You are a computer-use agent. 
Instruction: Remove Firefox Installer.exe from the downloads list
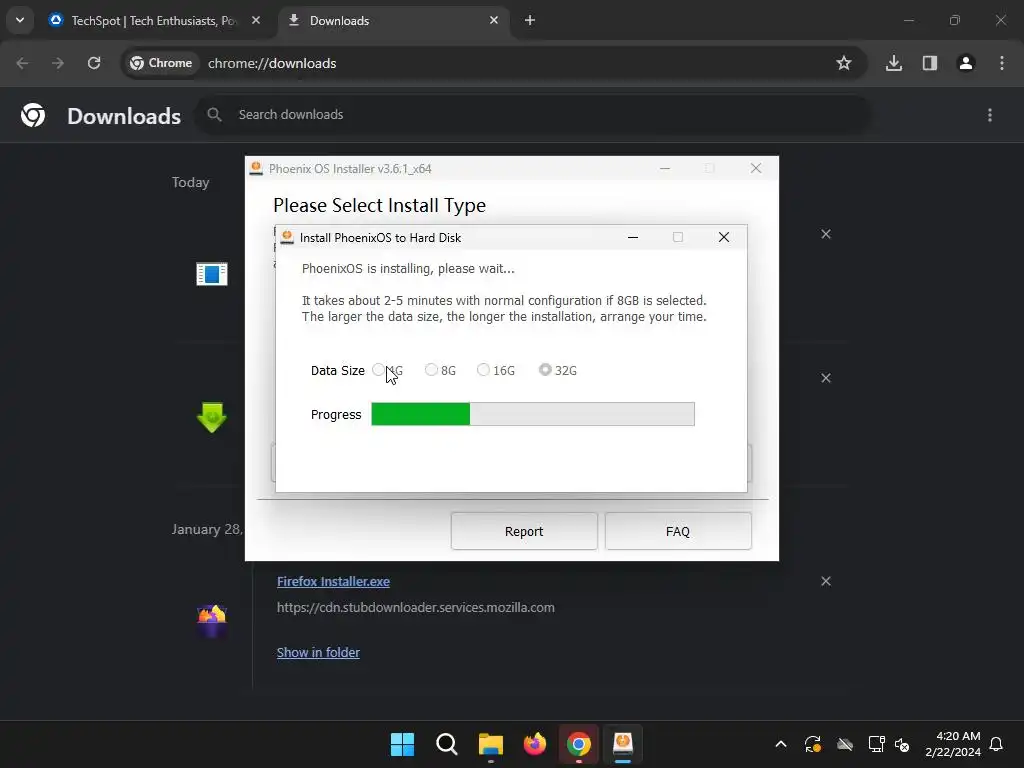click(x=826, y=581)
